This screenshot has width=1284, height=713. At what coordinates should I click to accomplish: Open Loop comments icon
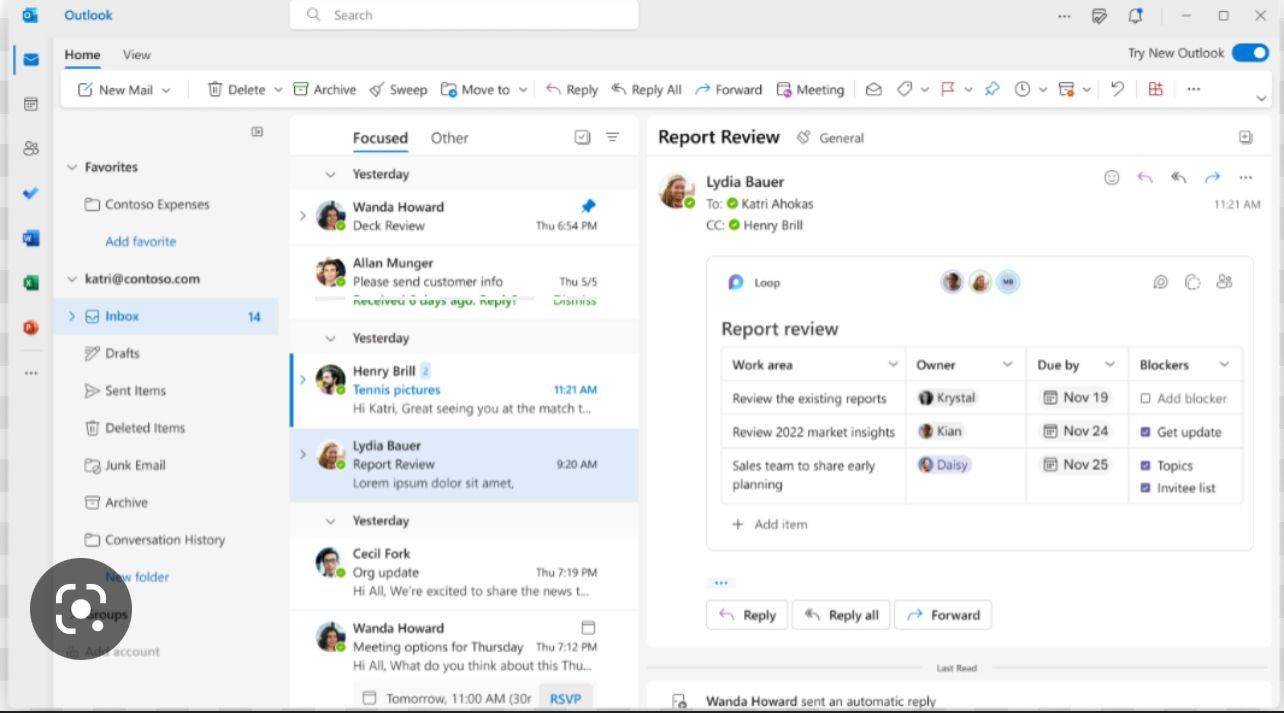coord(1160,282)
